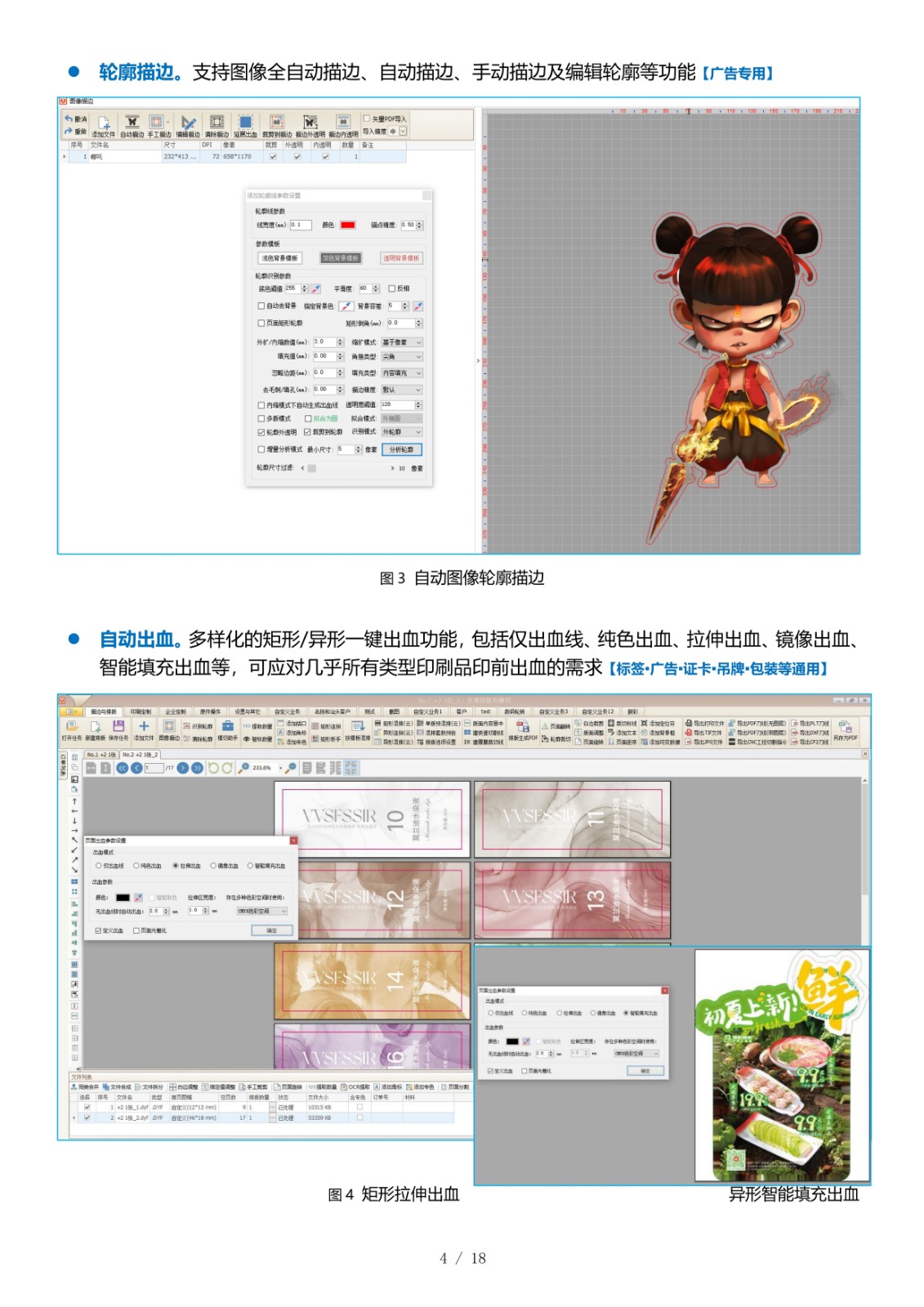Choose the 编辑描边 pen tool

[x=188, y=125]
